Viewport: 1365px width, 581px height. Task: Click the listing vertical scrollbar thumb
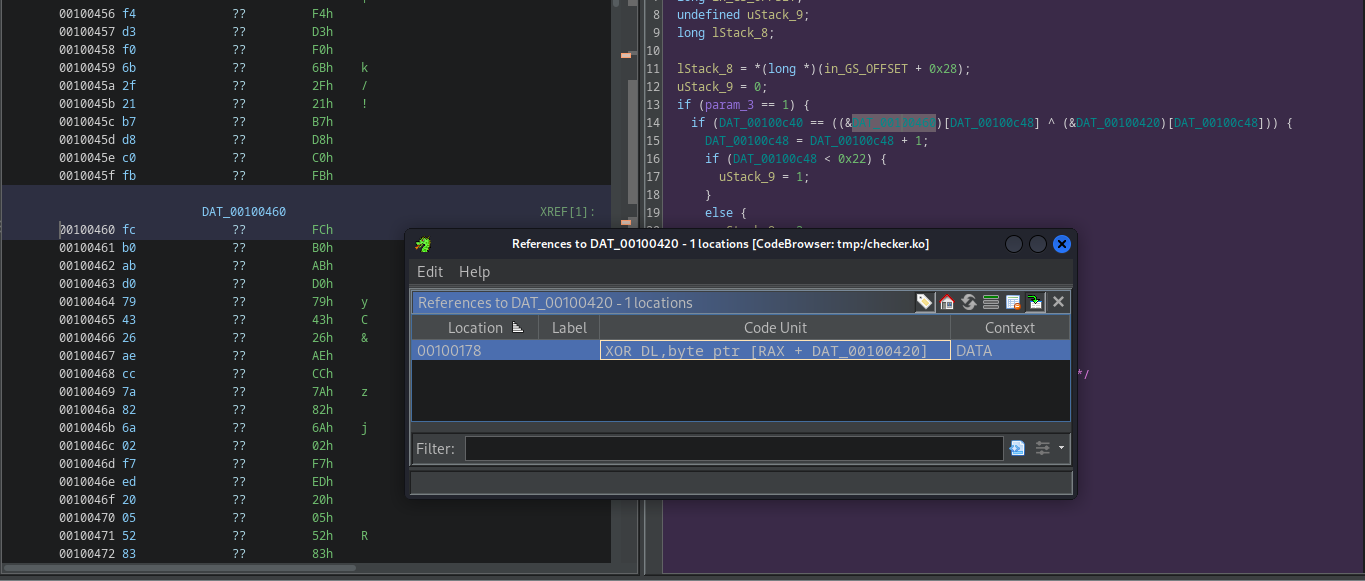click(631, 140)
